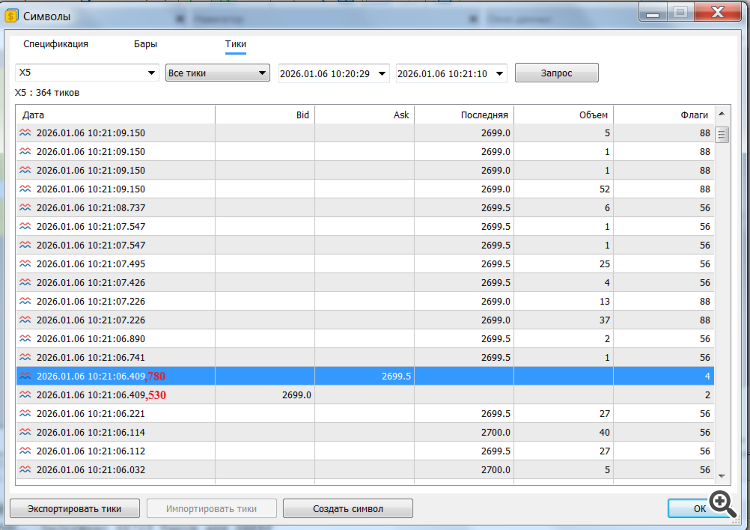Click tick icon of row 10:21:06.741
Viewport: 750px width, 530px height.
[25, 357]
